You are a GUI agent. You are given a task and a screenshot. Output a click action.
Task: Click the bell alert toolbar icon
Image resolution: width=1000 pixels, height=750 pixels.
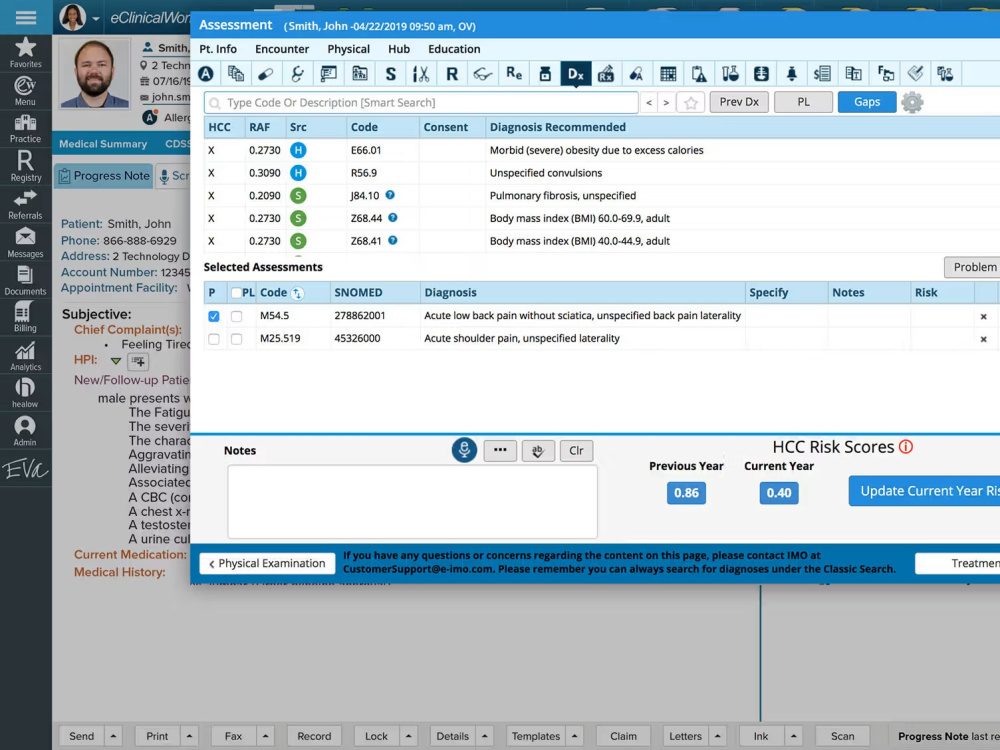click(791, 74)
